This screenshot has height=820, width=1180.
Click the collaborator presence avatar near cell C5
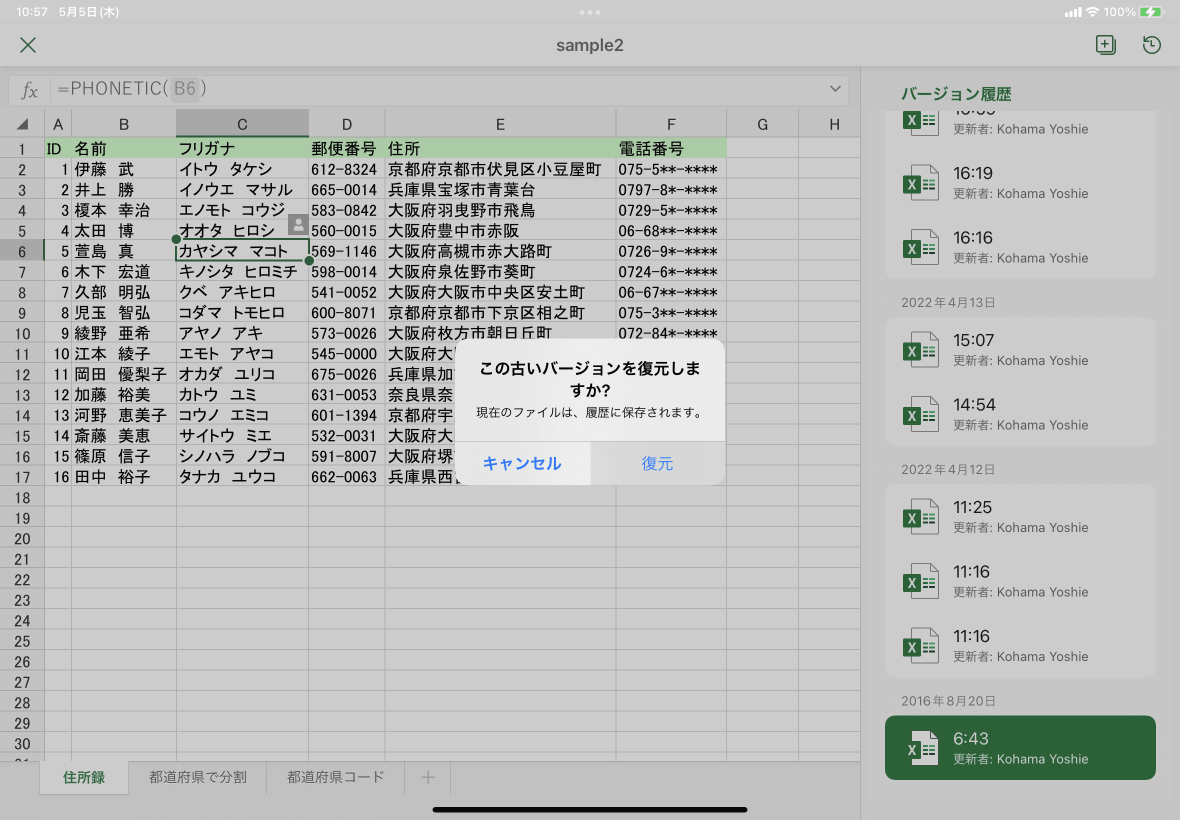[298, 226]
